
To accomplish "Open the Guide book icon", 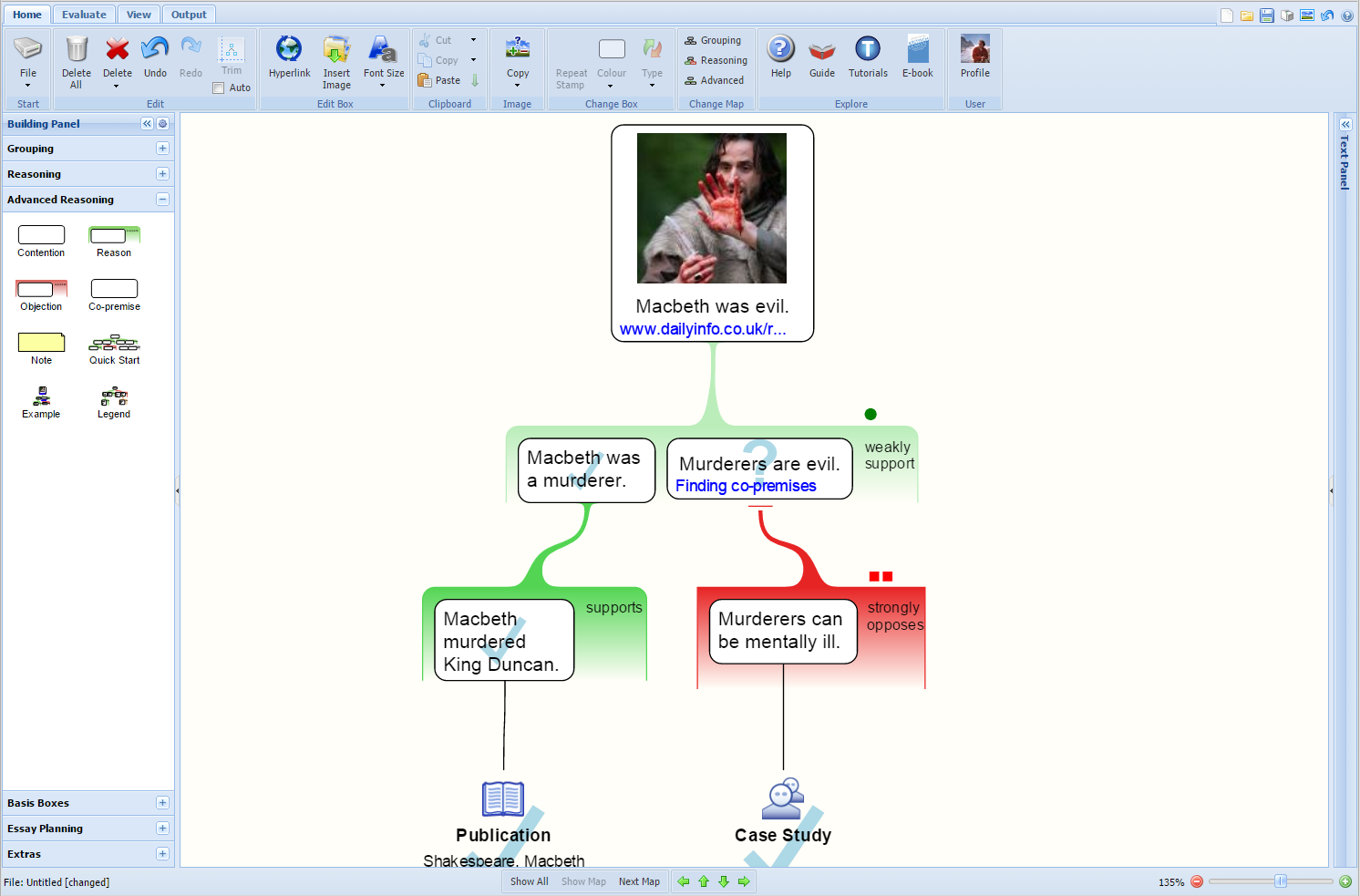I will 822,49.
